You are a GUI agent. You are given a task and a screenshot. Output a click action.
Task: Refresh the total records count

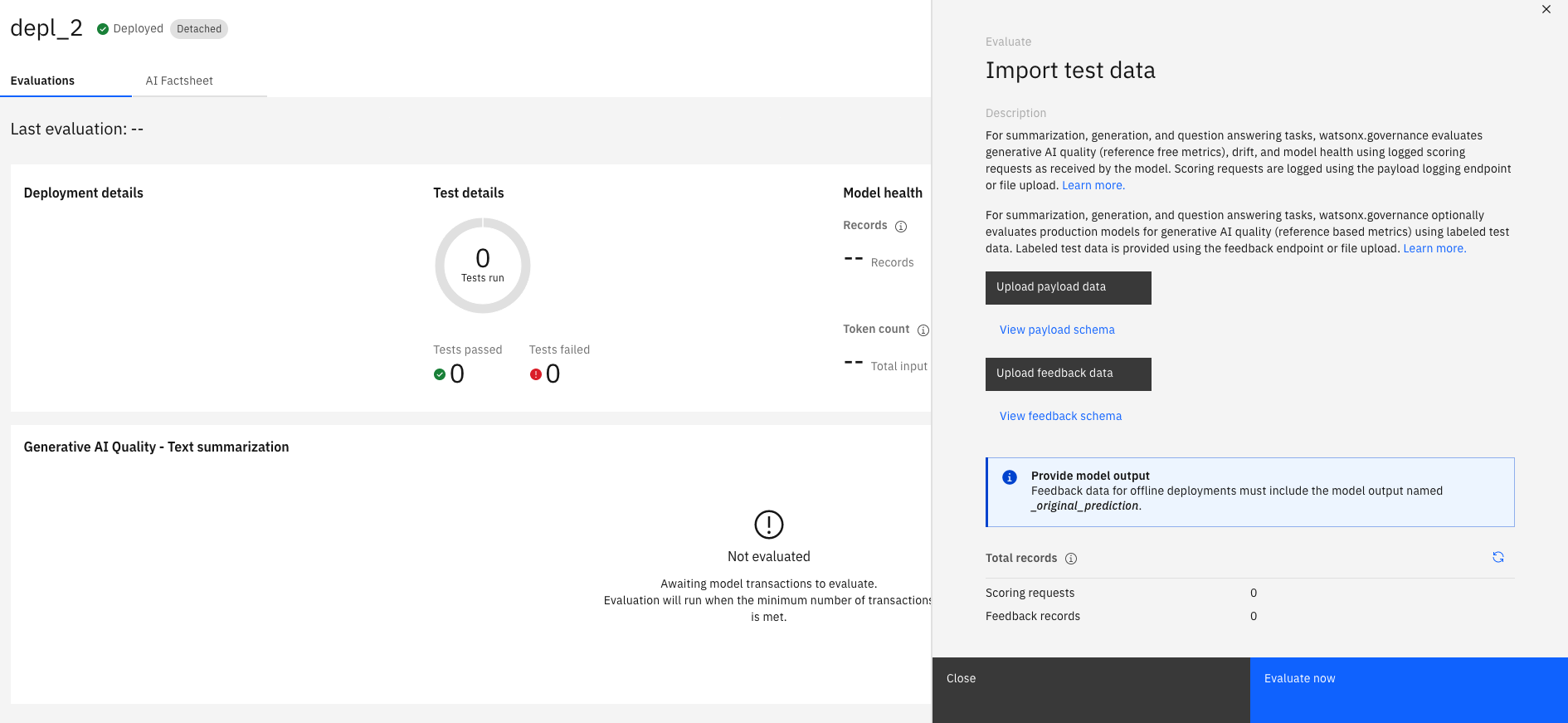[x=1498, y=557]
